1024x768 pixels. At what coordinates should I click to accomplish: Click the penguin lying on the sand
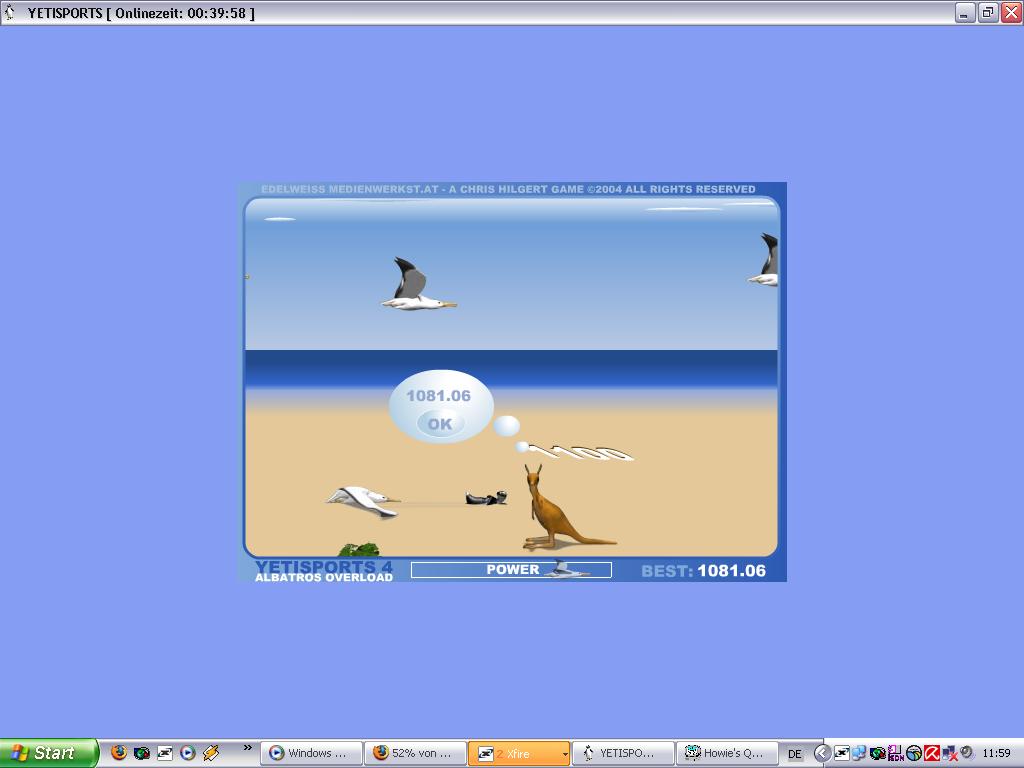[487, 498]
